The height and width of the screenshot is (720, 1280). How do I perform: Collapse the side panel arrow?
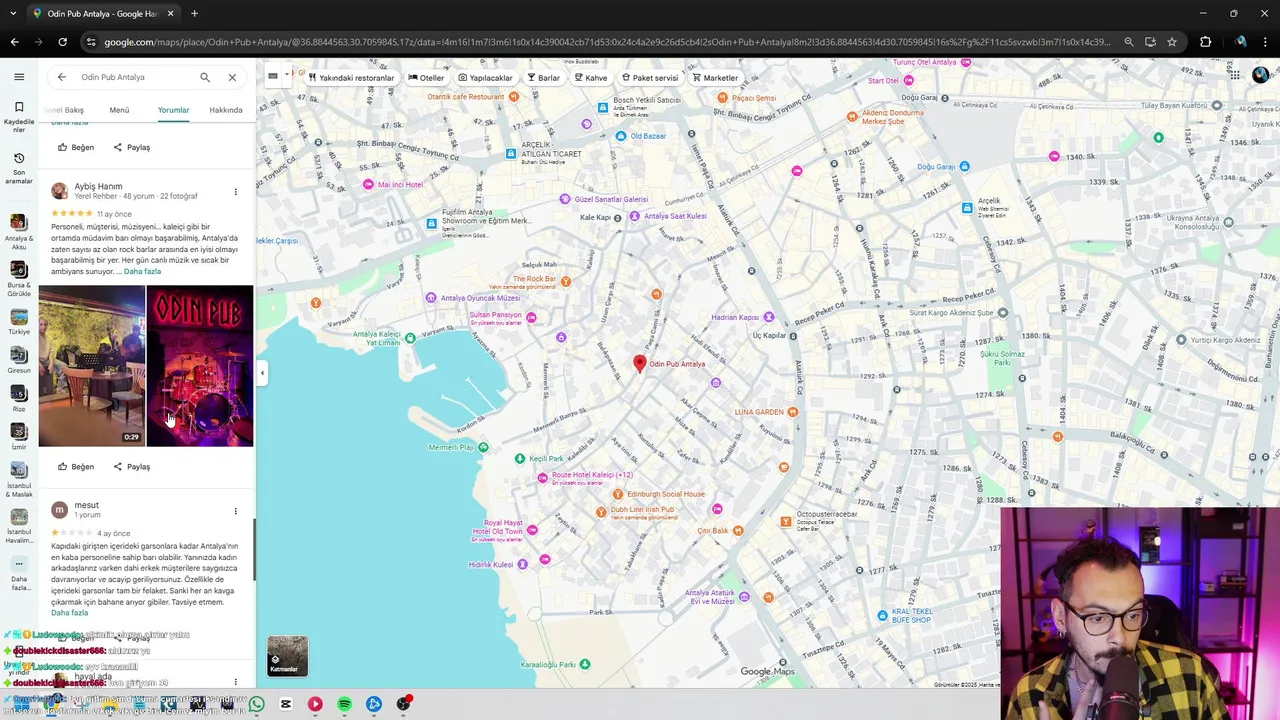(x=262, y=373)
